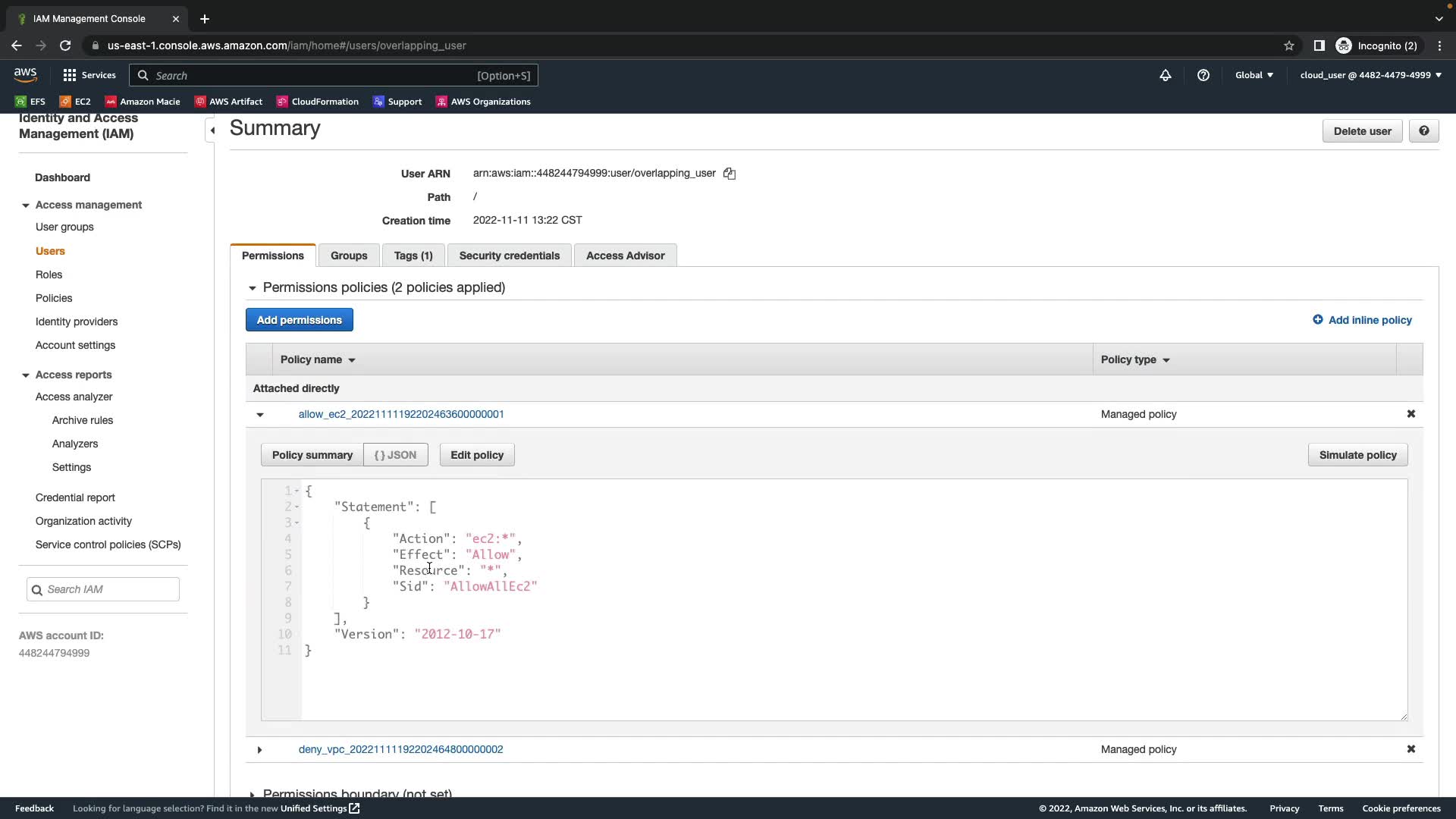
Task: Detach the allow_ec2 policy with X
Action: (x=1411, y=414)
